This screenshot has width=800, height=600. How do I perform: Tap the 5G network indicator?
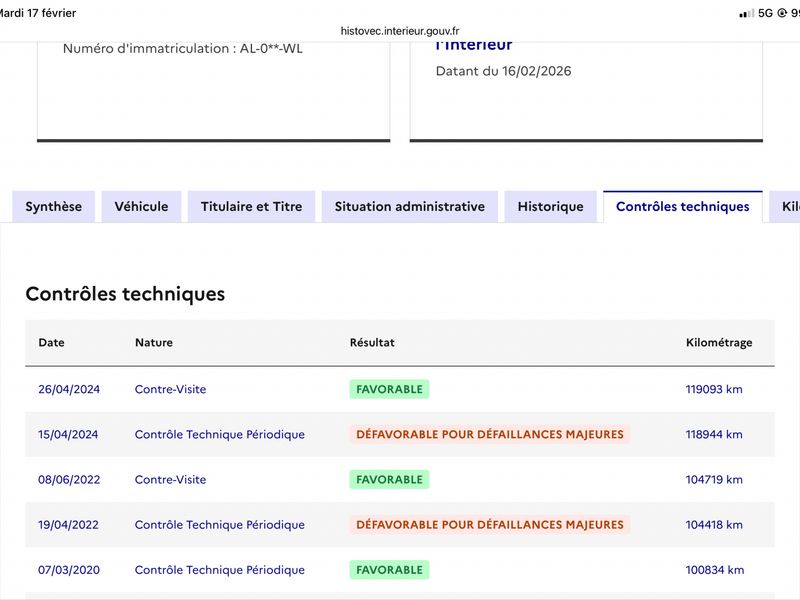[x=765, y=13]
